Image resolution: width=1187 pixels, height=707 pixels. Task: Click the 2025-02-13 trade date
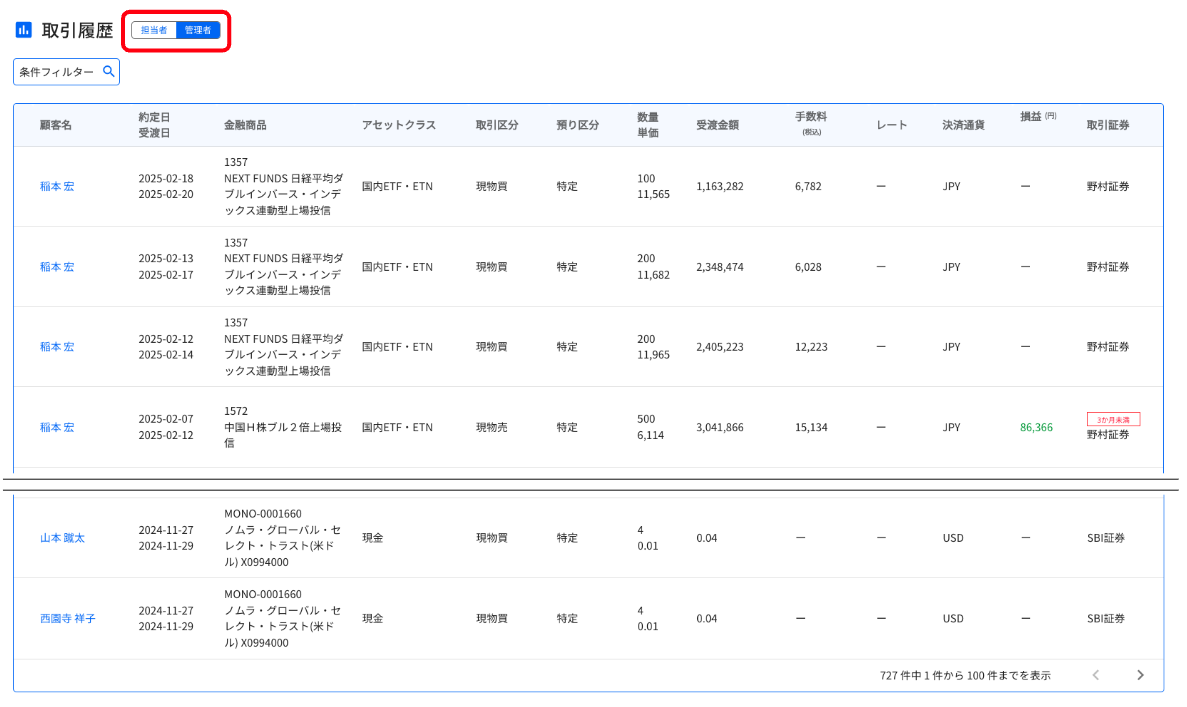coord(166,258)
